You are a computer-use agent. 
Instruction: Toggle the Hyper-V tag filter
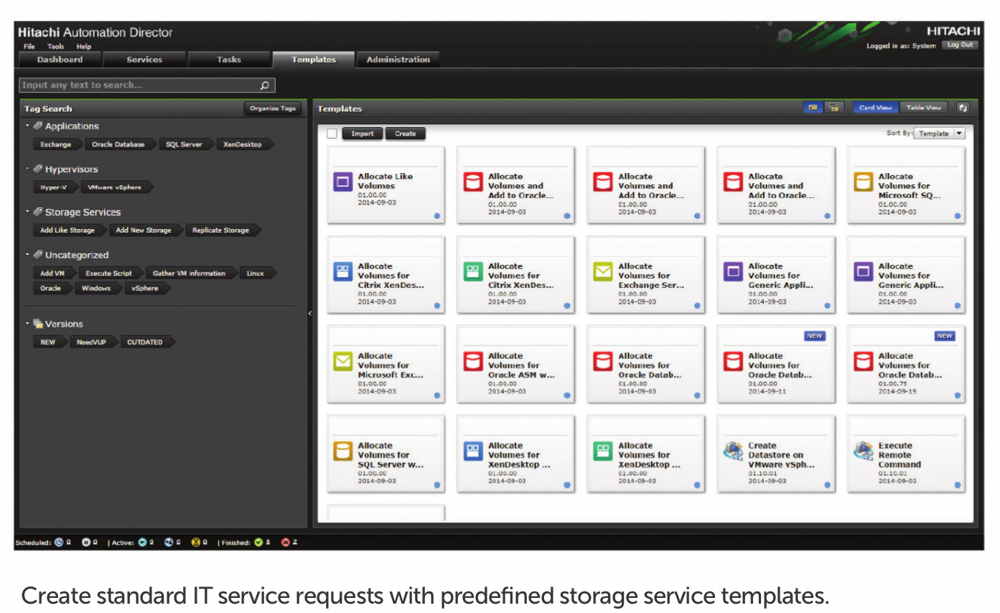[x=54, y=188]
